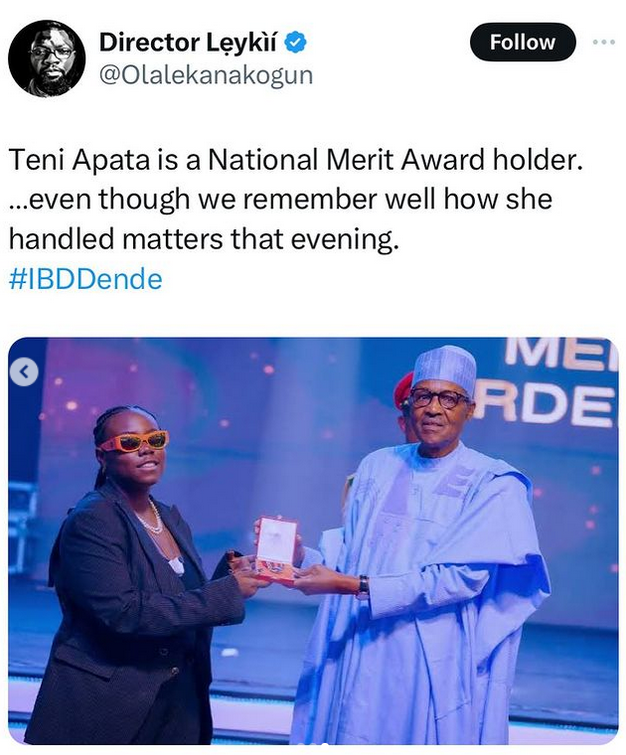The height and width of the screenshot is (755, 626).
Task: Click the blue verified badge
Action: 297,42
